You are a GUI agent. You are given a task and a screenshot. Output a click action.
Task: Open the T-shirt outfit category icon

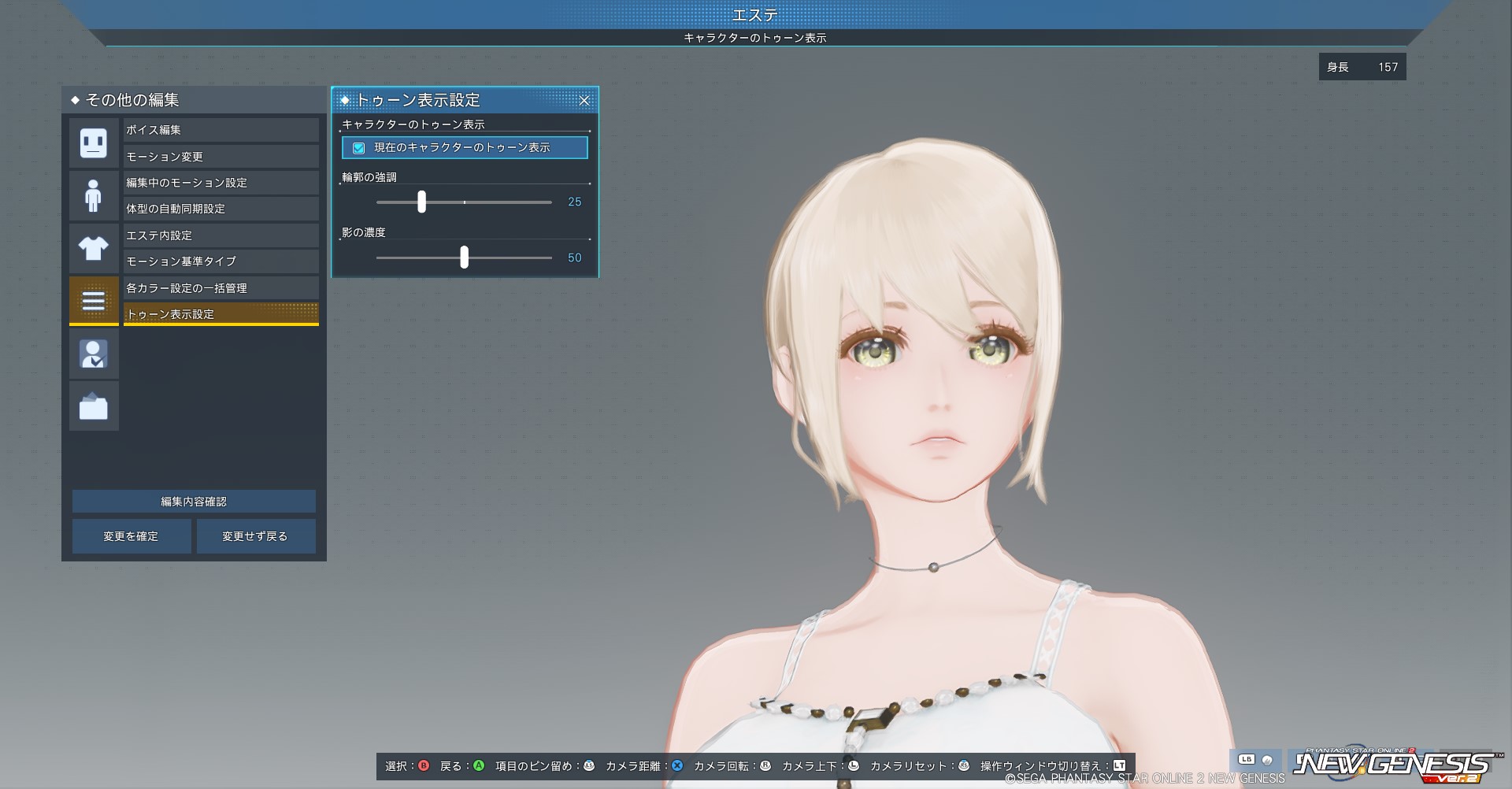(94, 248)
